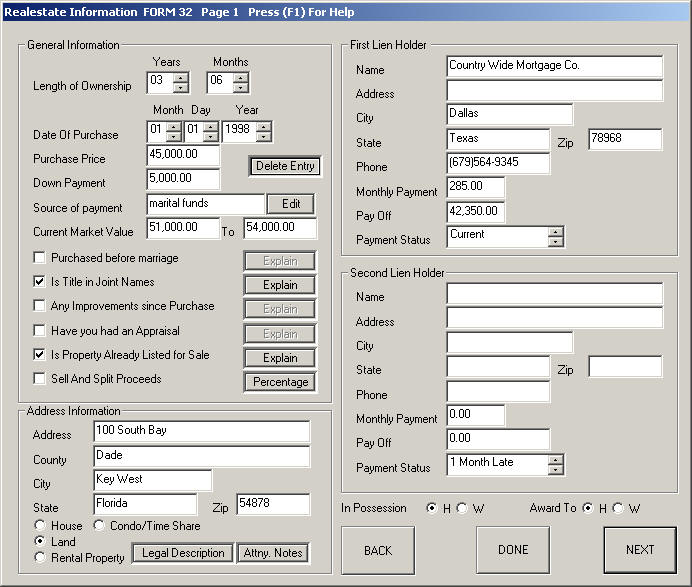Screen dimensions: 692x587
Task: Click Current Market Value high field
Action: pyautogui.click(x=280, y=229)
